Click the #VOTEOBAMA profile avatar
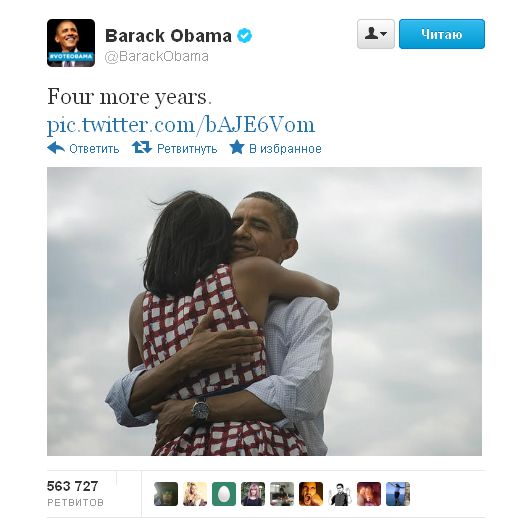This screenshot has height=526, width=531. (x=71, y=43)
